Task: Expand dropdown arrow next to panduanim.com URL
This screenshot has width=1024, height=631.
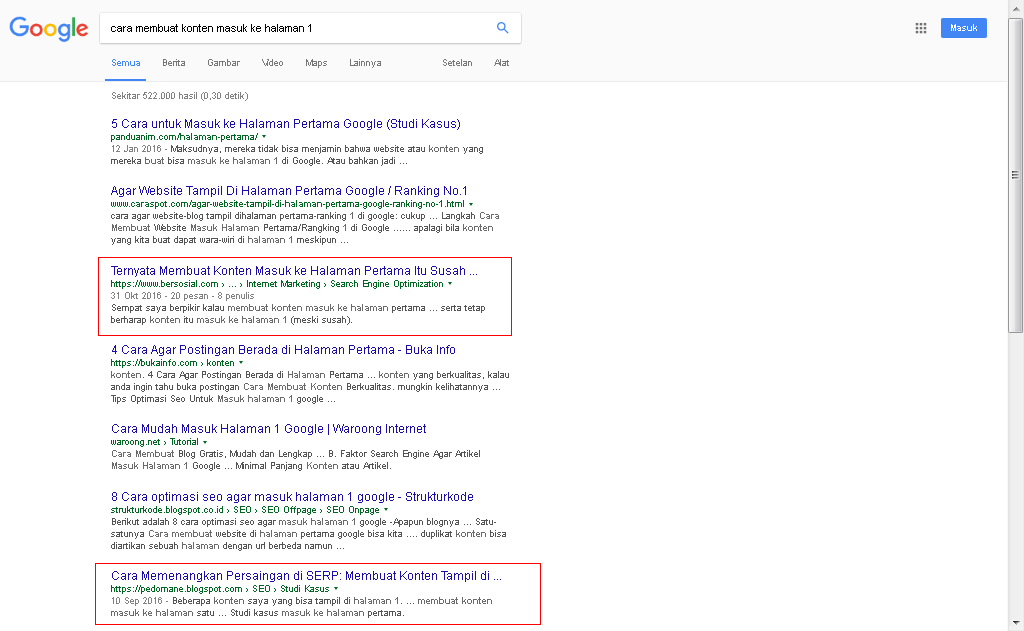Action: click(x=264, y=137)
